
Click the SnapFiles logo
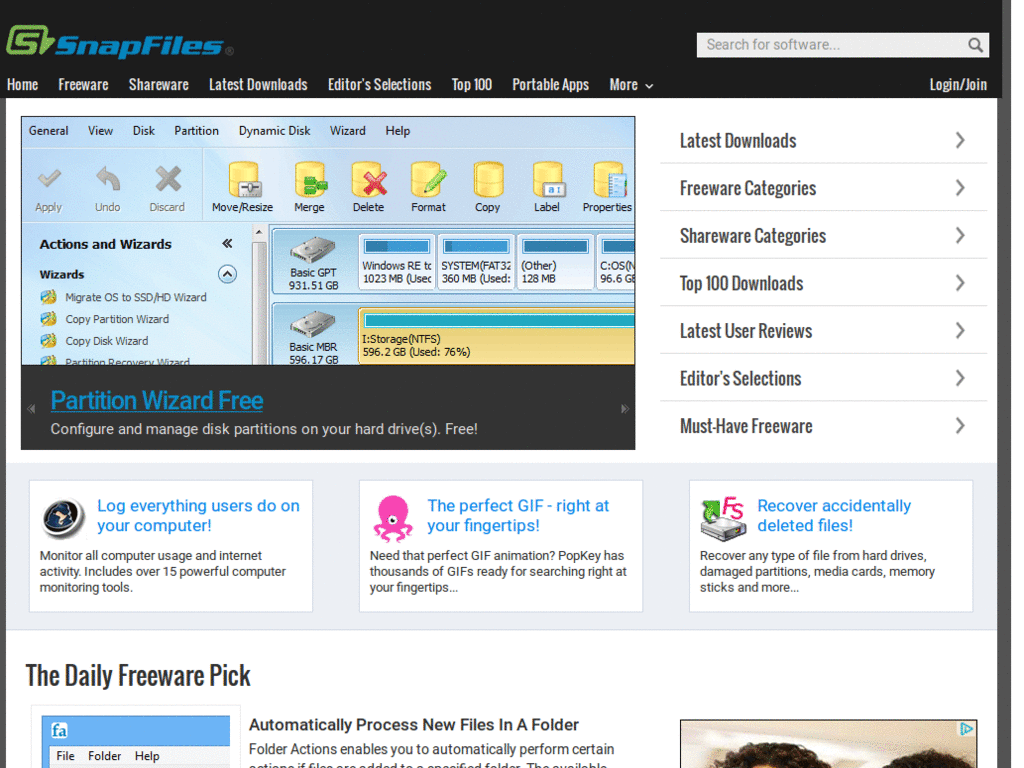pos(120,42)
